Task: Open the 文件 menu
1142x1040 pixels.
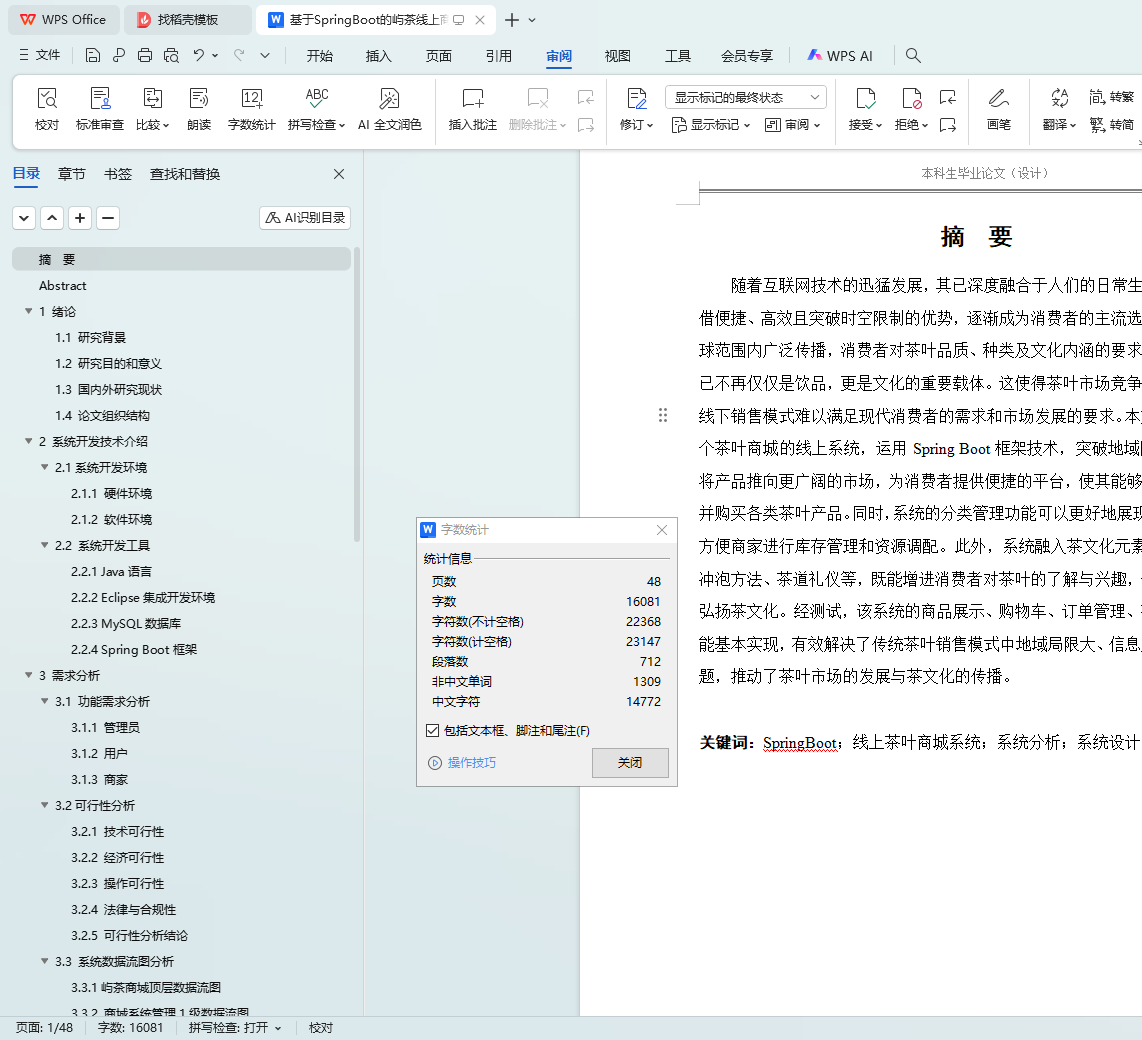Action: pyautogui.click(x=40, y=55)
